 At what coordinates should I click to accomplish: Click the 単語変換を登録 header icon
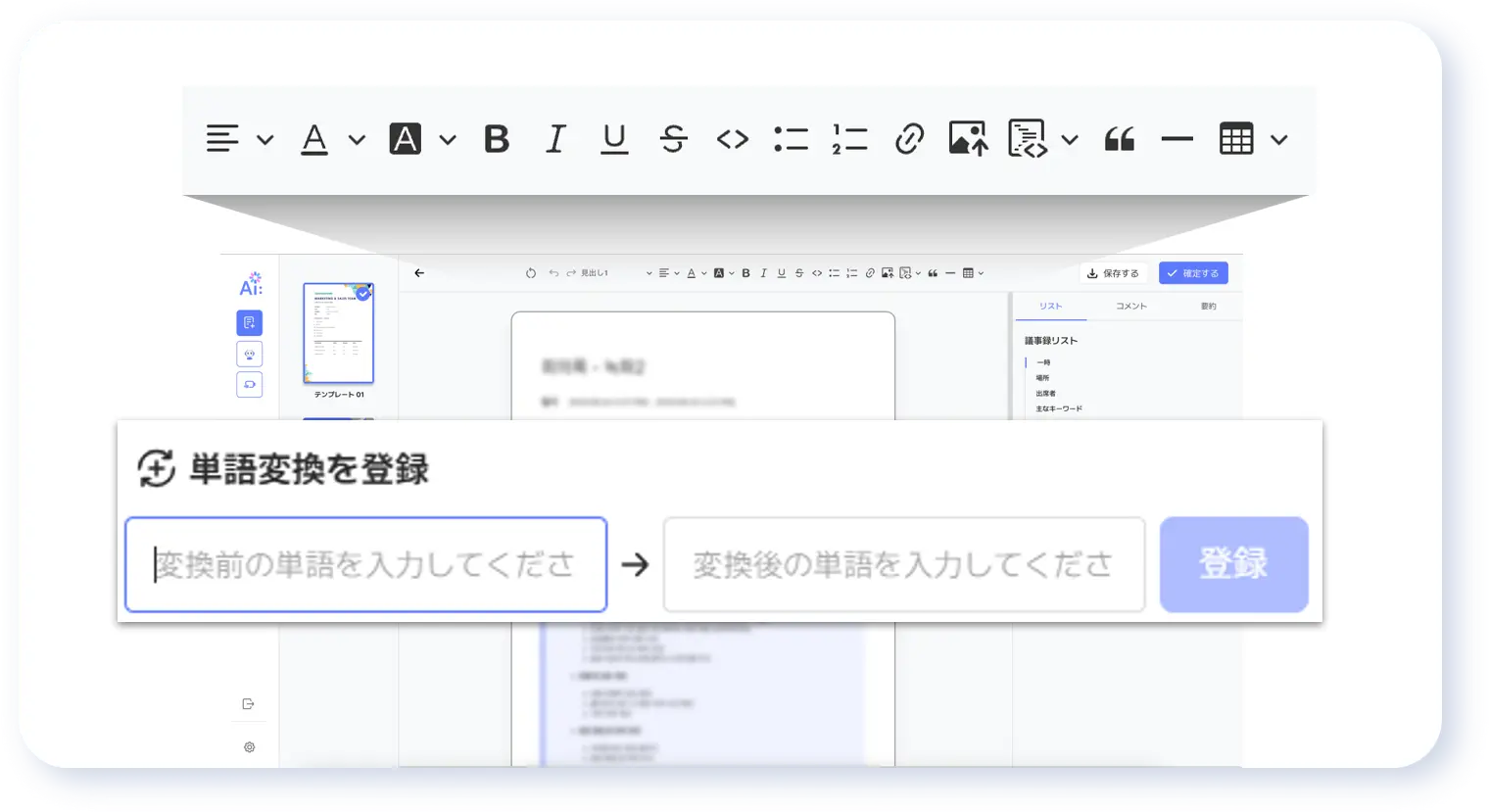coord(157,469)
